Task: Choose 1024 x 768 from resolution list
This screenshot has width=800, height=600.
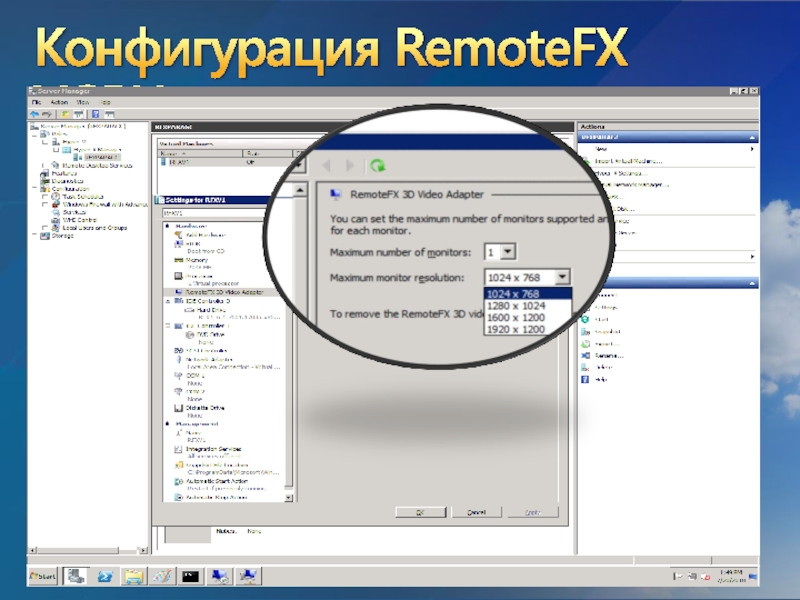Action: pyautogui.click(x=528, y=294)
